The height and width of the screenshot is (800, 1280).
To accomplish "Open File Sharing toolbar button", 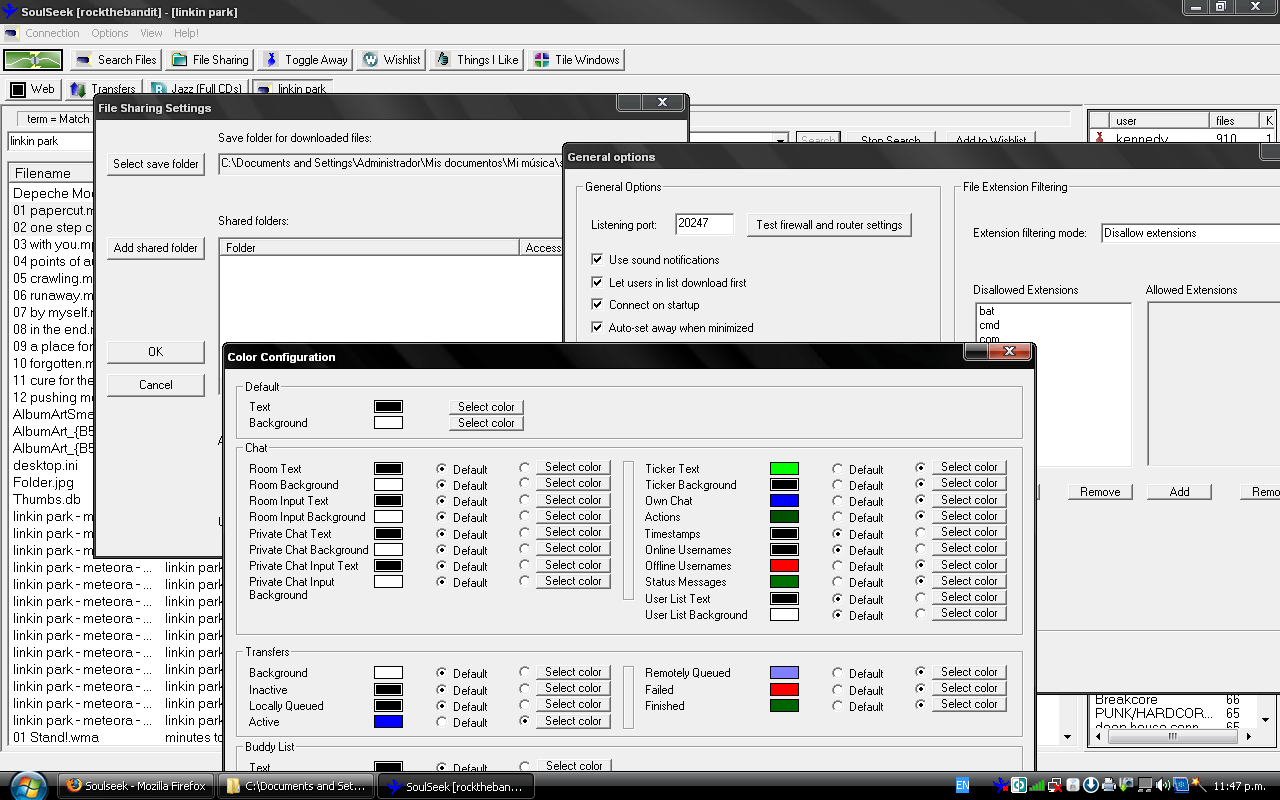I will pos(210,60).
